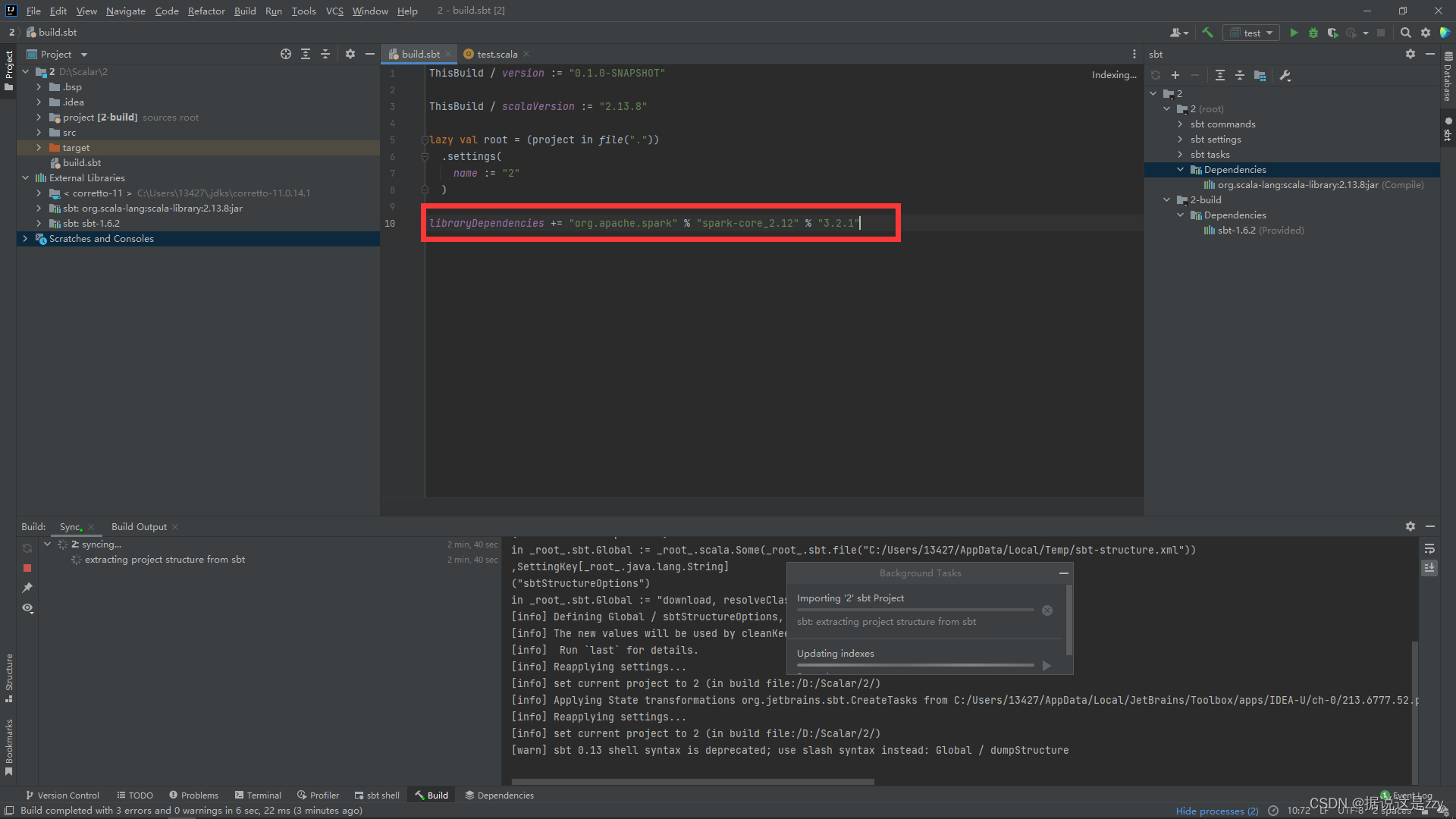Toggle pin tab icon in Build panel
Screen dimensions: 1456x819
(x=27, y=588)
